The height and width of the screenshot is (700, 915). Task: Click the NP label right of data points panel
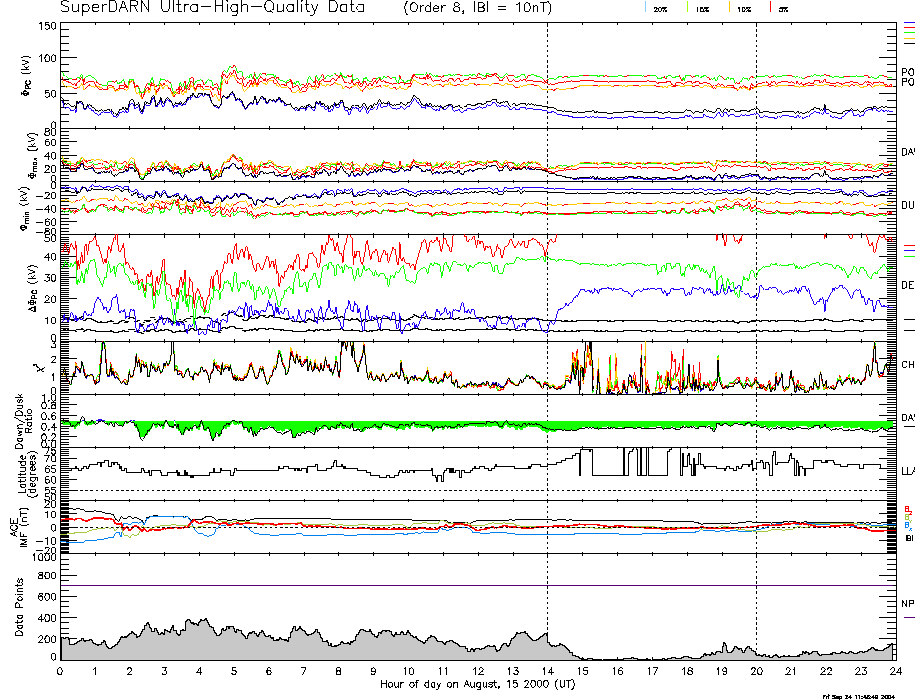(907, 605)
